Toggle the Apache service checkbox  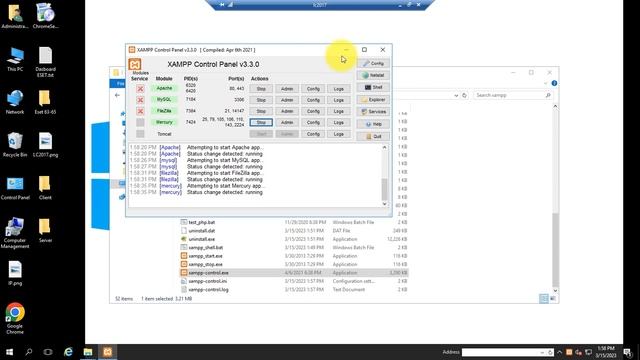(x=140, y=89)
